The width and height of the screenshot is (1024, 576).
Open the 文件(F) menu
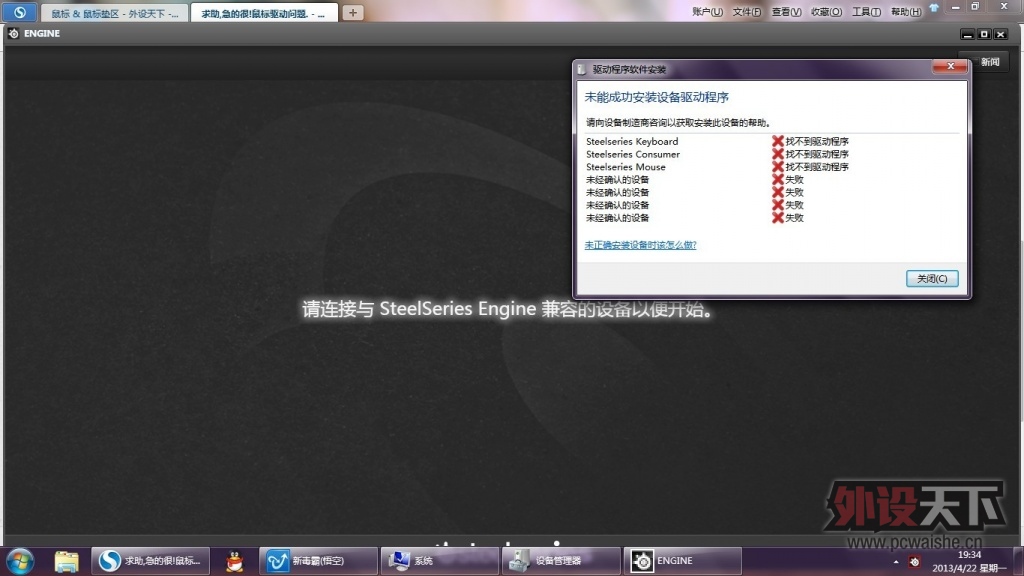[x=746, y=12]
